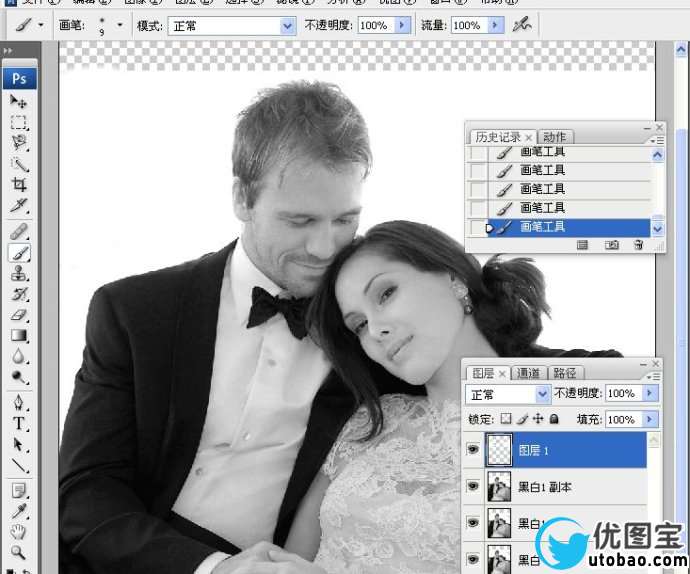This screenshot has width=690, height=574.
Task: Click the 图层 1 layer thumbnail
Action: (499, 449)
